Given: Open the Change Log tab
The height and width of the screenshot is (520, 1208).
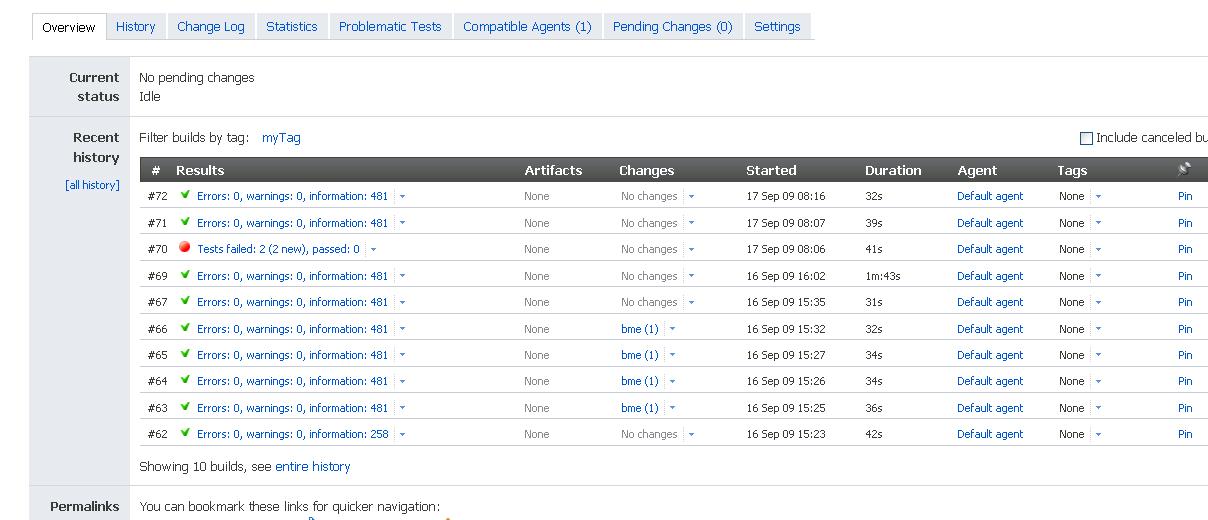Looking at the screenshot, I should [211, 27].
